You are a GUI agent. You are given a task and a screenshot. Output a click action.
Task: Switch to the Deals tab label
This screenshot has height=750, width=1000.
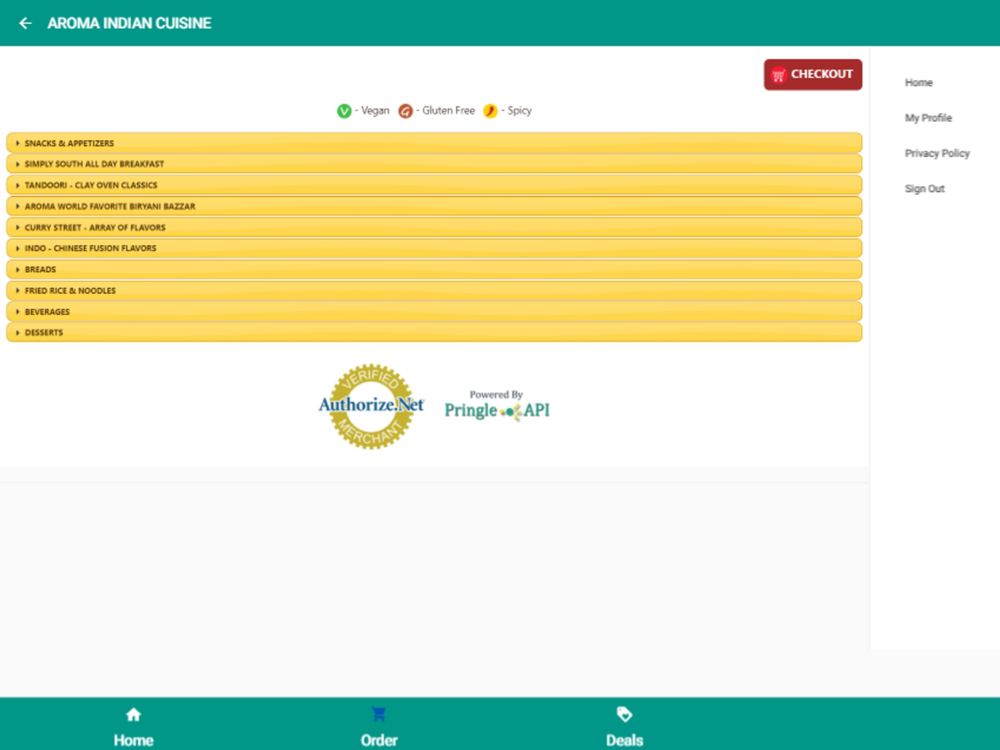624,740
